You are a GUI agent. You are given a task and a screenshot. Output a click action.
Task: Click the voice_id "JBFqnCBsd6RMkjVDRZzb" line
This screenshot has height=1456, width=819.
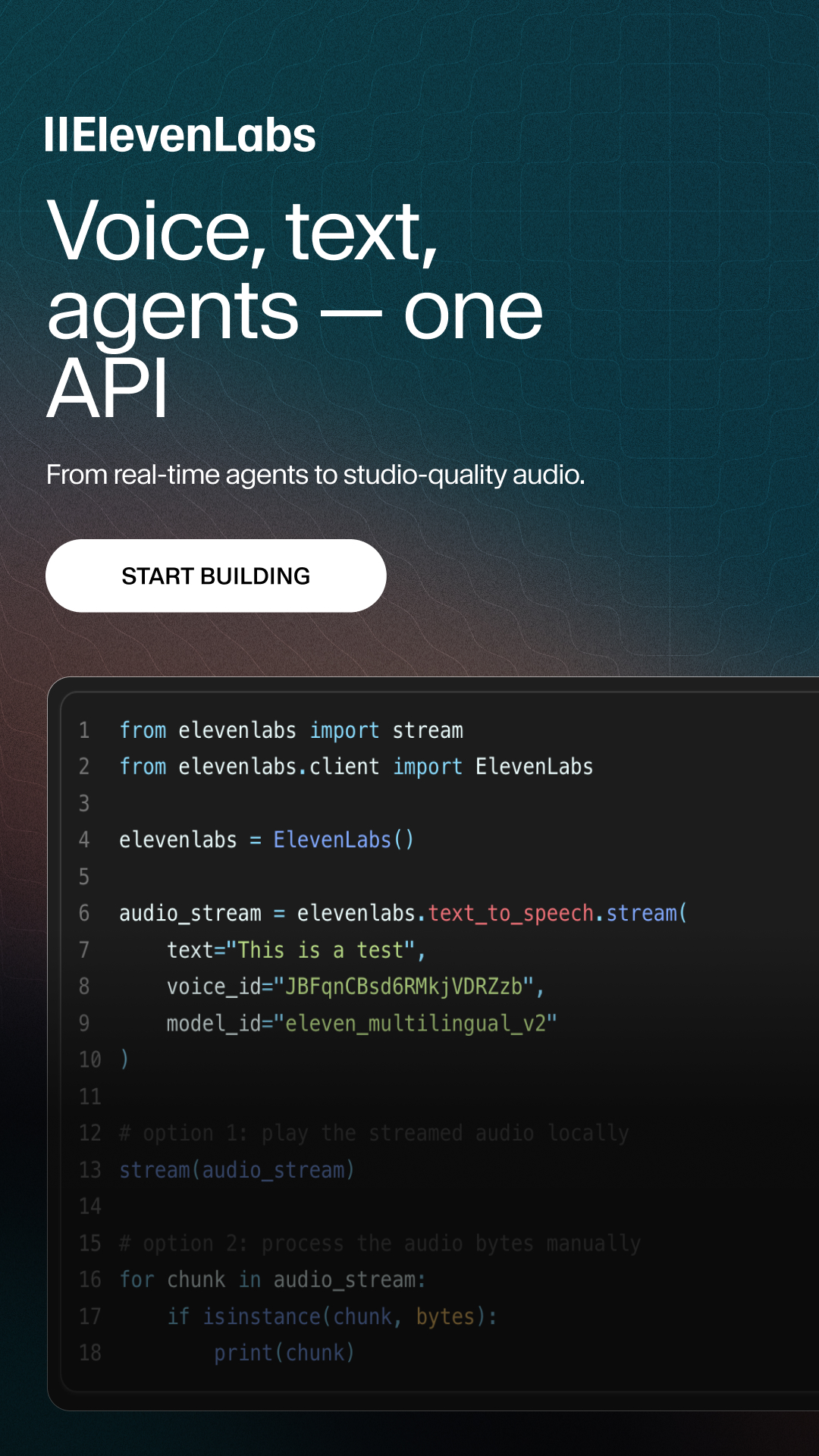click(356, 986)
